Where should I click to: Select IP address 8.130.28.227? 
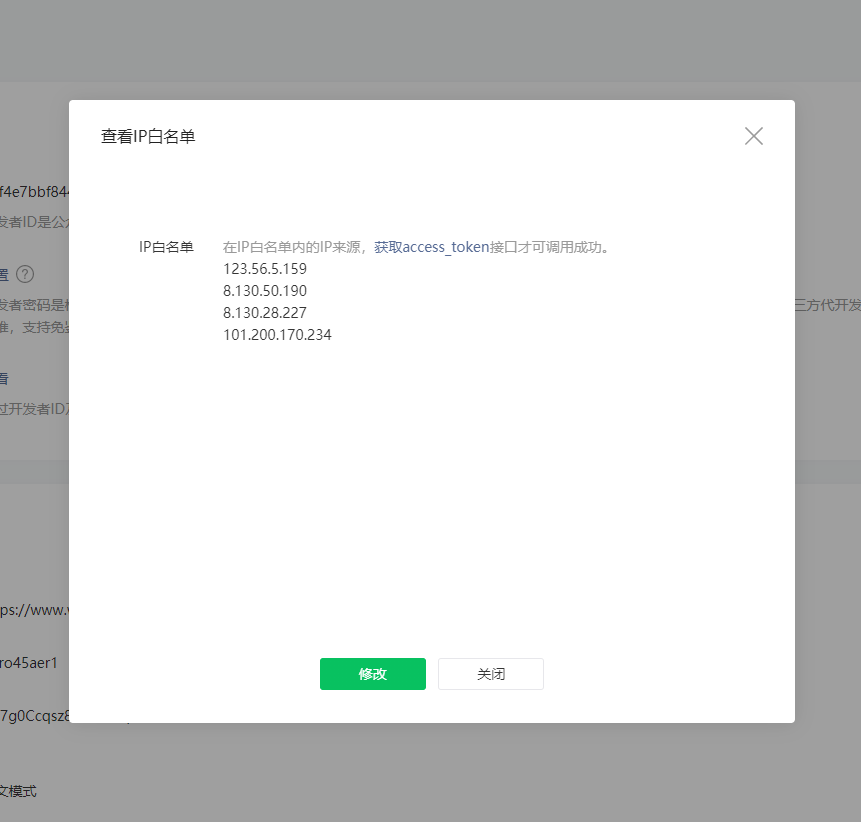click(265, 313)
